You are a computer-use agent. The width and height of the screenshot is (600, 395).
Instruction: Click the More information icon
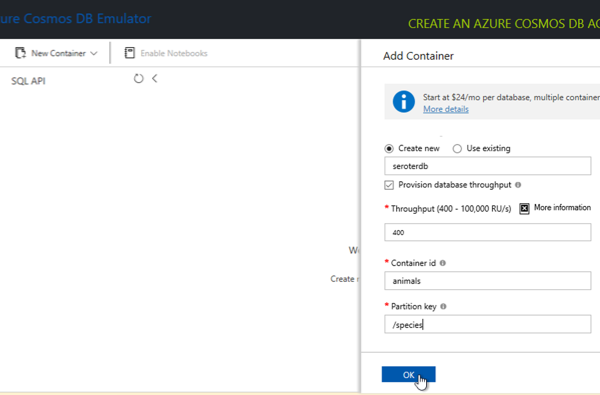tap(524, 208)
